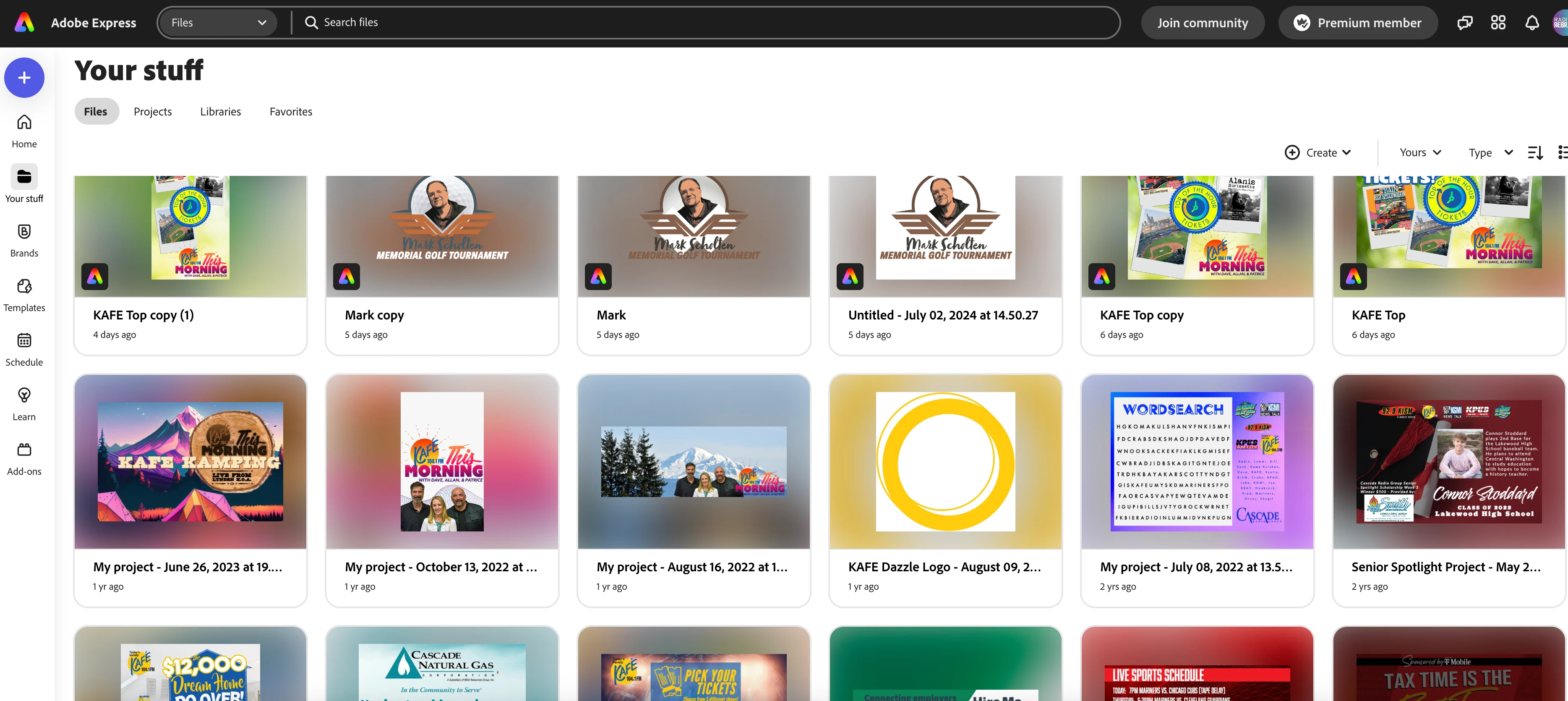Image resolution: width=1568 pixels, height=701 pixels.
Task: Open the Learn lightbulb icon
Action: click(24, 395)
